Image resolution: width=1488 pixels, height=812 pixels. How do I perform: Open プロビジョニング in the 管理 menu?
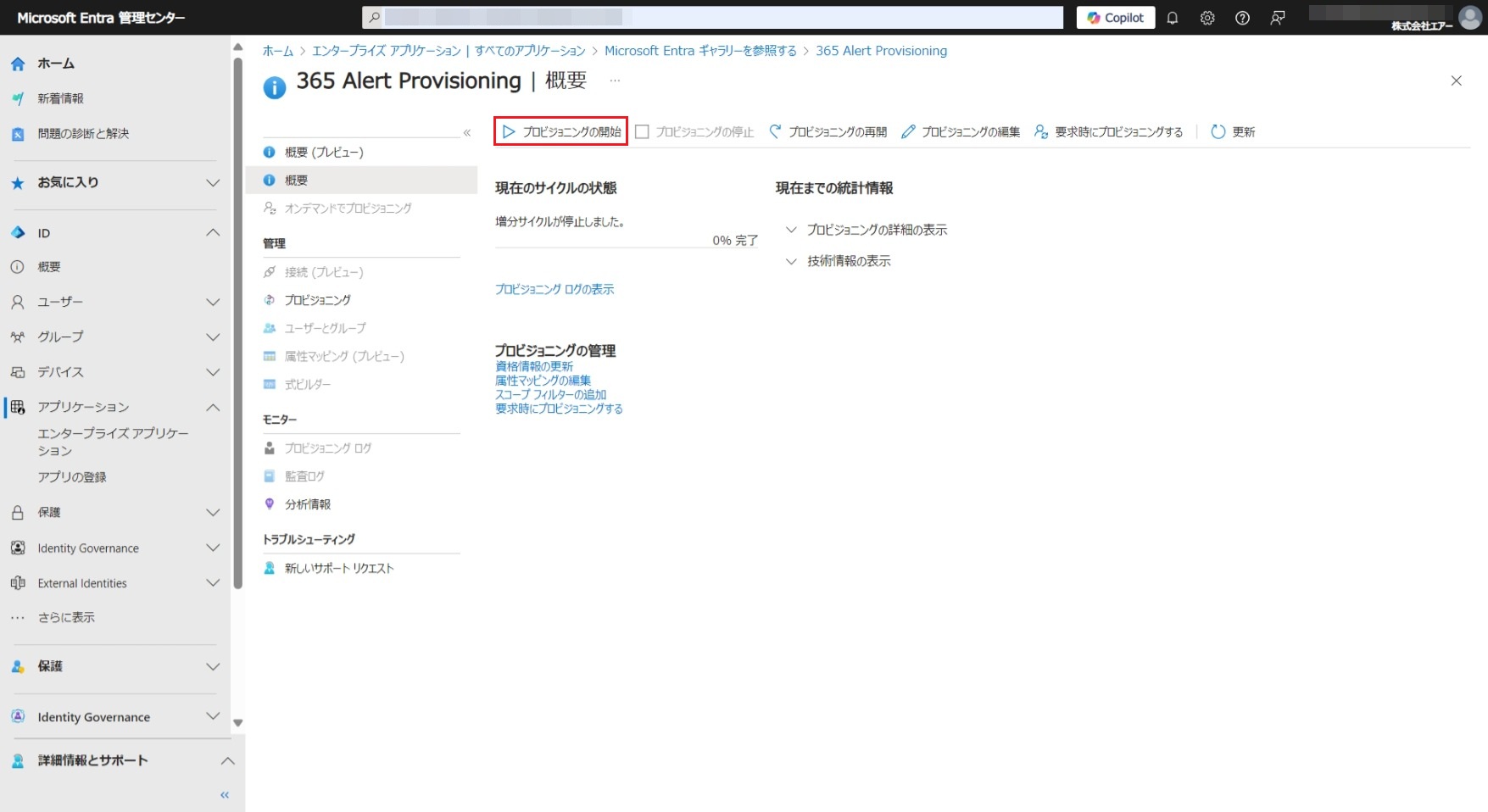click(x=317, y=300)
